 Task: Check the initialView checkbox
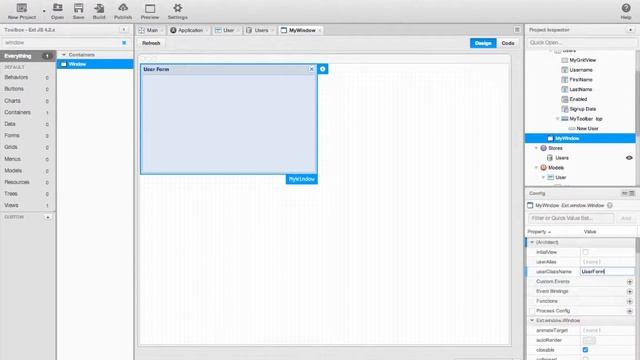point(585,252)
